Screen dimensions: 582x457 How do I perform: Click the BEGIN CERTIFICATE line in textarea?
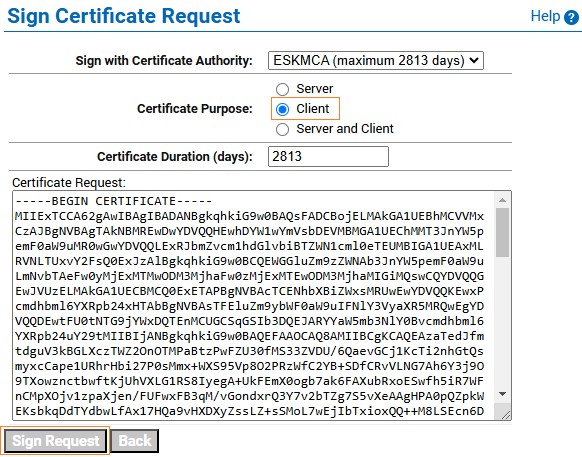coord(114,201)
